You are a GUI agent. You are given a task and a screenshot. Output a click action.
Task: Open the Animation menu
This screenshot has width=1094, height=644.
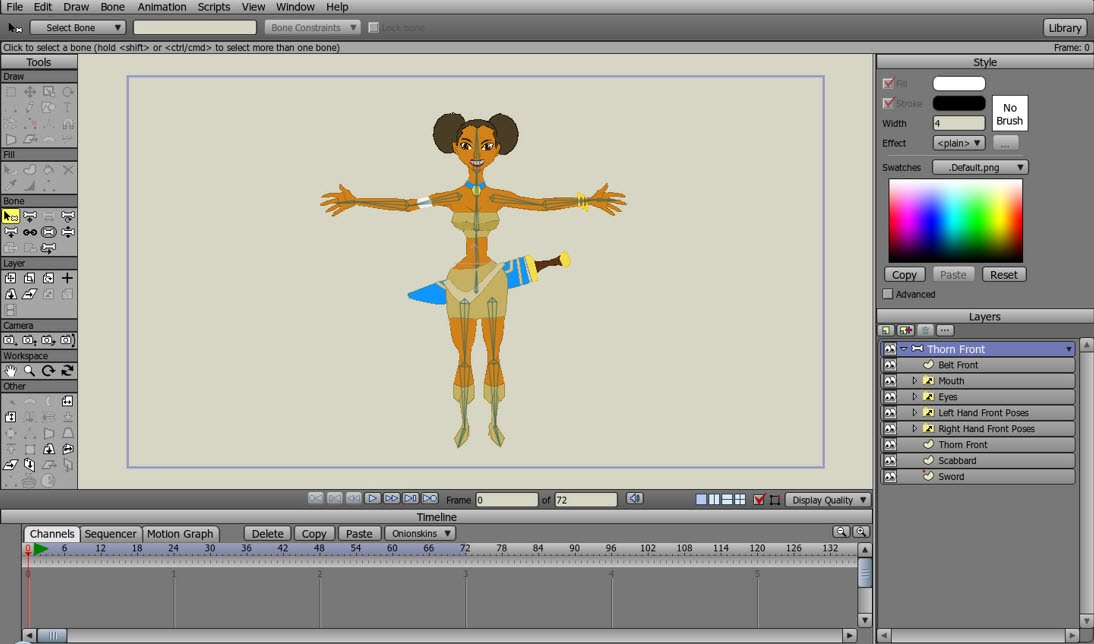[x=162, y=7]
